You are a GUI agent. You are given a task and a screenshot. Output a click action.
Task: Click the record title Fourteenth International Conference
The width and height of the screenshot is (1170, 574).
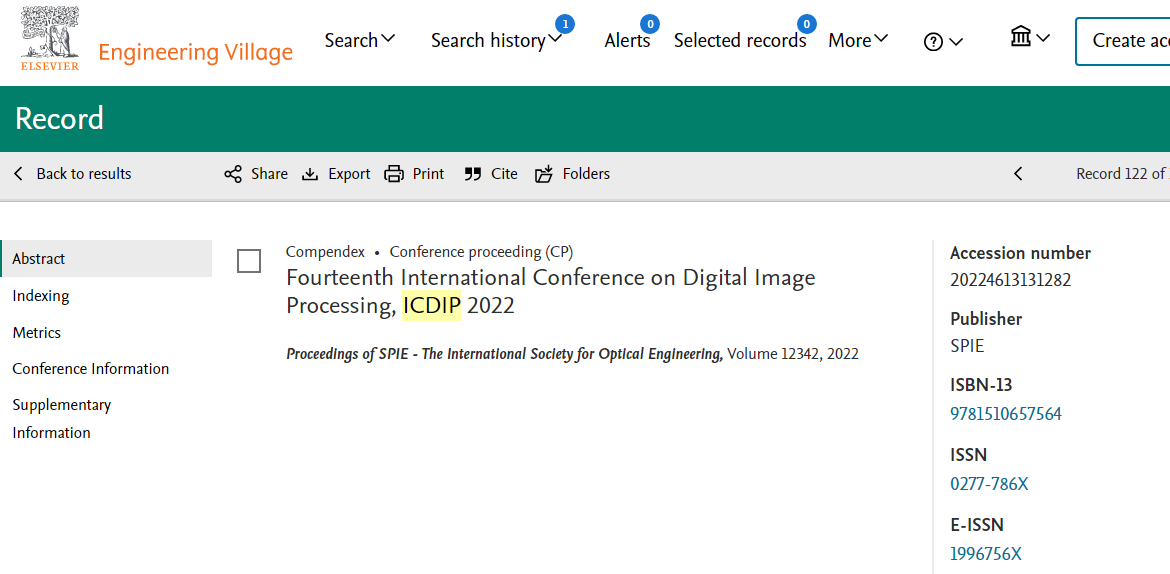(x=551, y=292)
